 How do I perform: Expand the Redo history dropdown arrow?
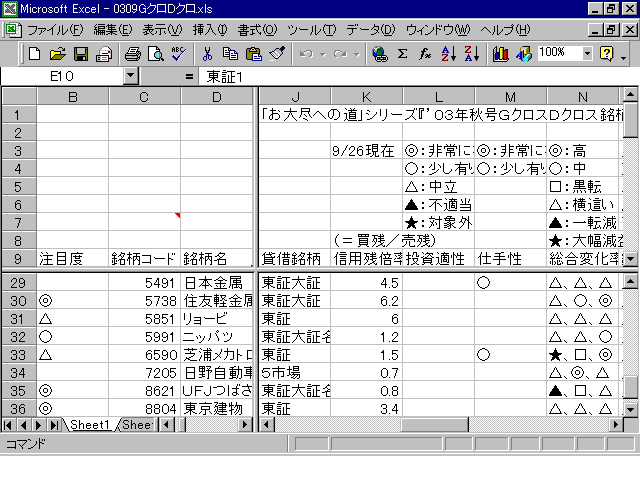click(x=357, y=54)
